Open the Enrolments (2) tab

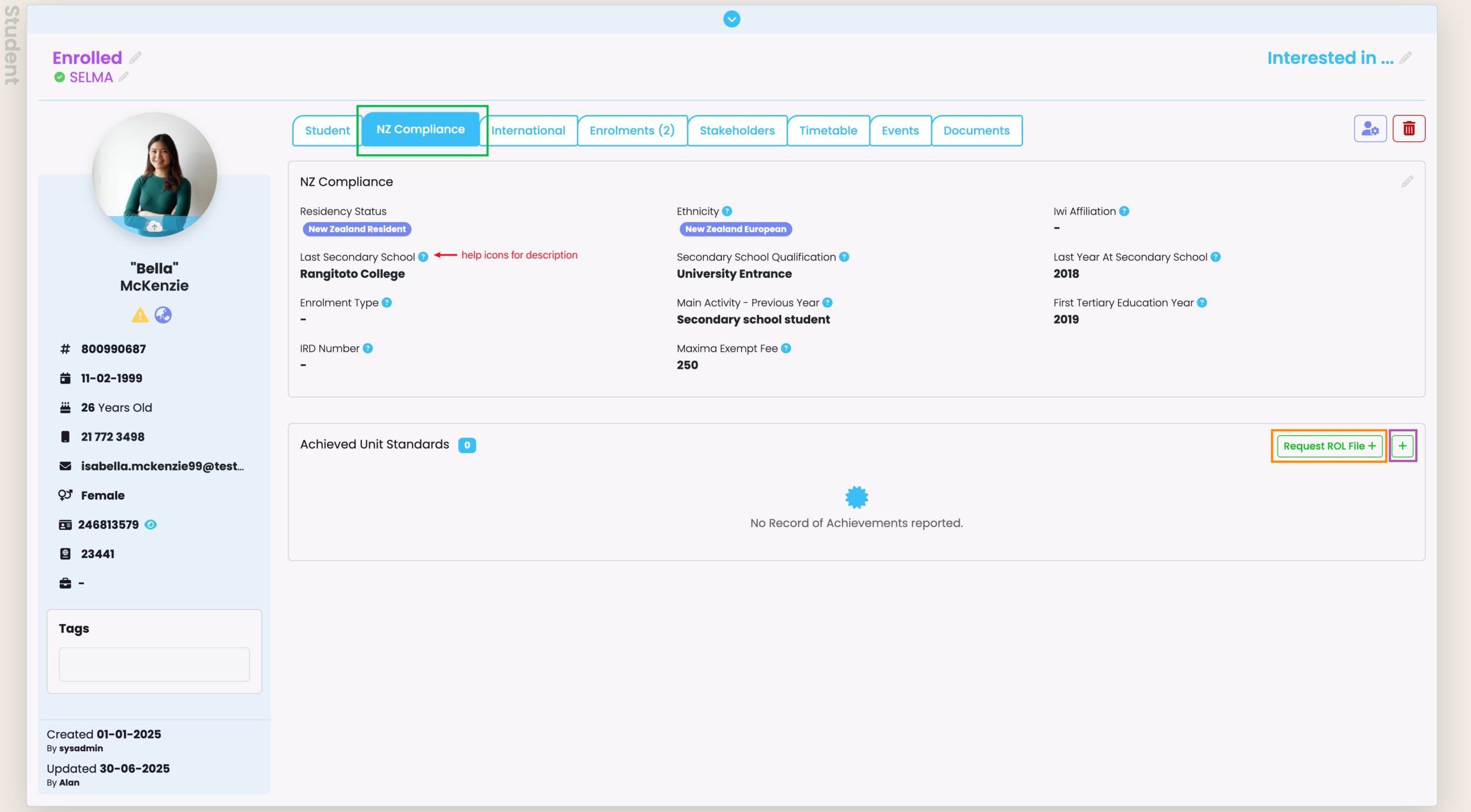click(632, 131)
